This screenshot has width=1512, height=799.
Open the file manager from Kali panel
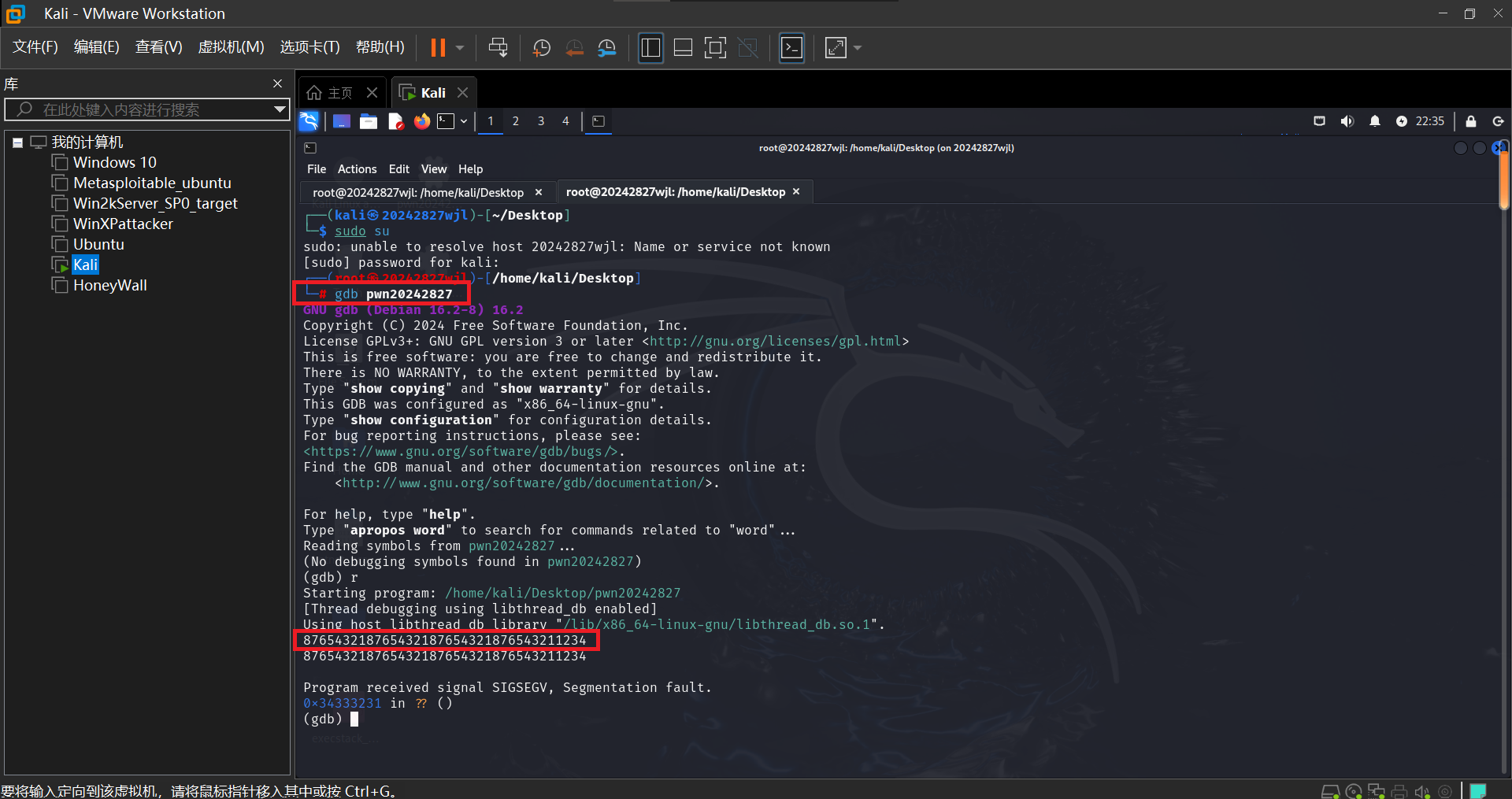click(x=369, y=121)
